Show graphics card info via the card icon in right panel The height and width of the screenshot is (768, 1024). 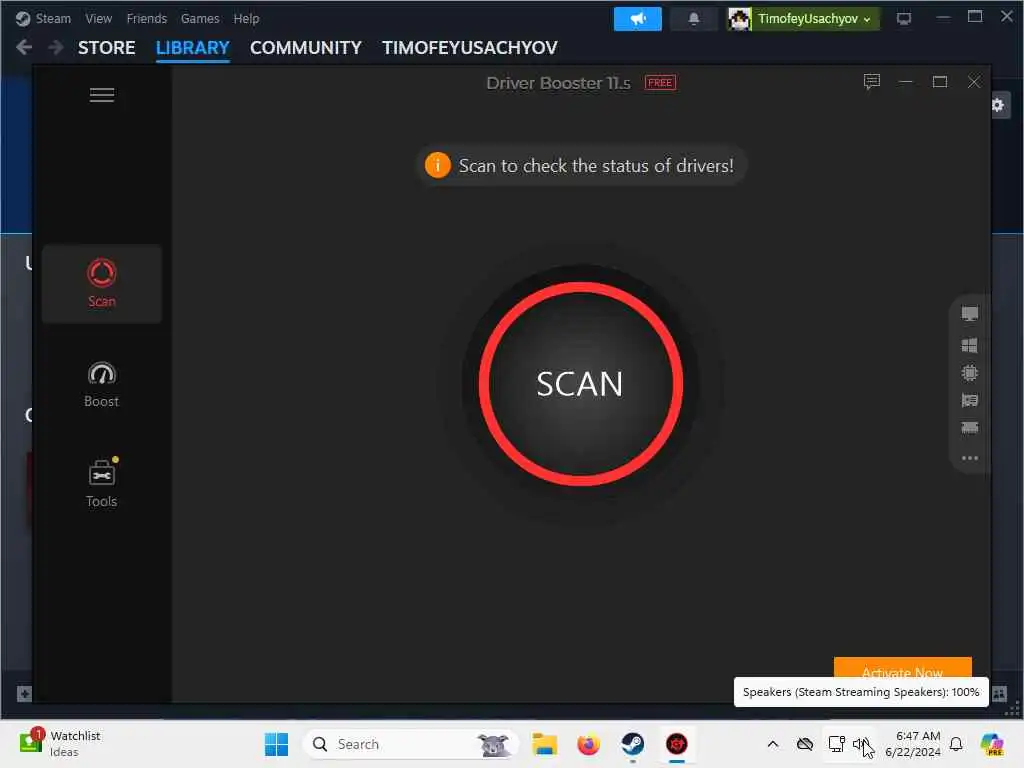tap(969, 400)
